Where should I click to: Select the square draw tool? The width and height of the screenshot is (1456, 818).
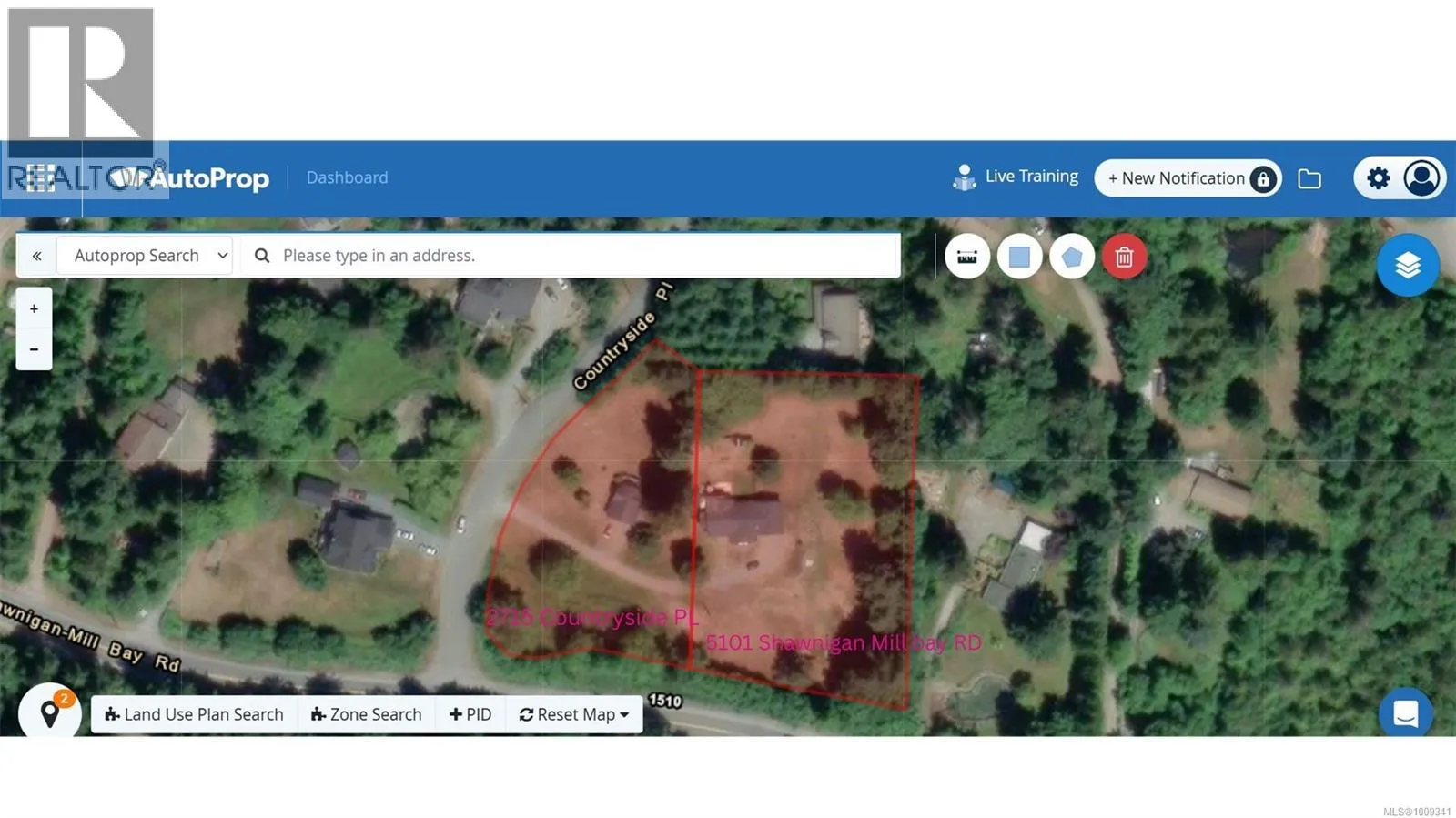1019,257
